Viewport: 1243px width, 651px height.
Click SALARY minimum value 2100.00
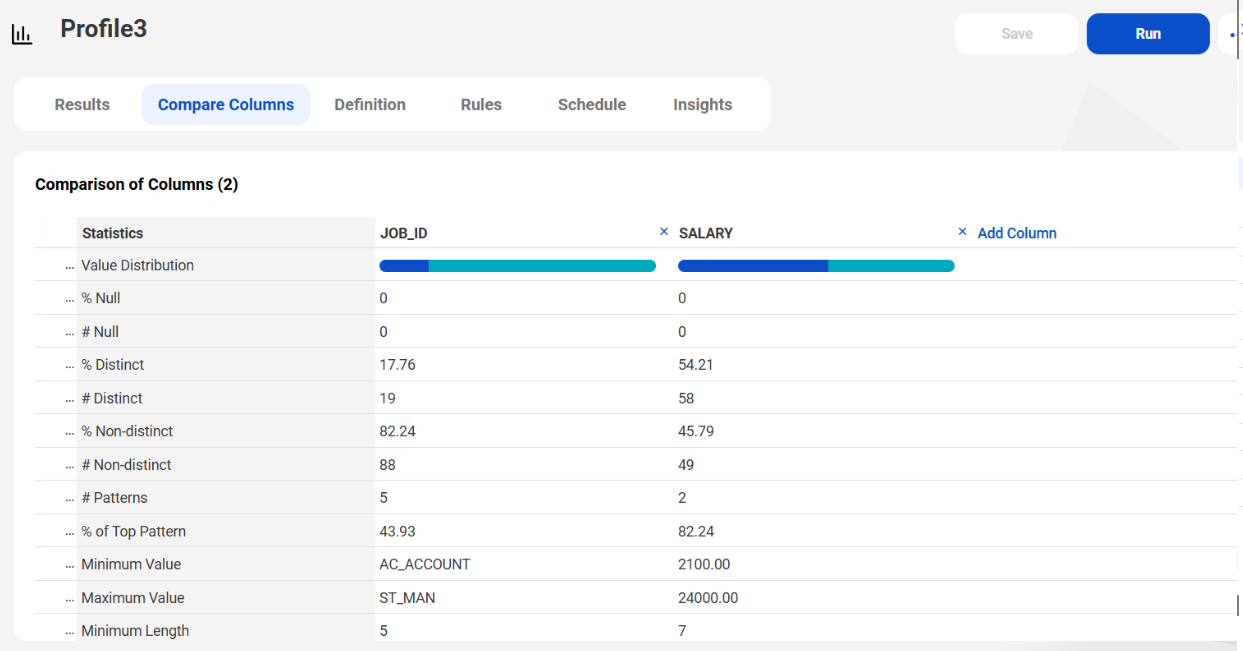(x=704, y=564)
